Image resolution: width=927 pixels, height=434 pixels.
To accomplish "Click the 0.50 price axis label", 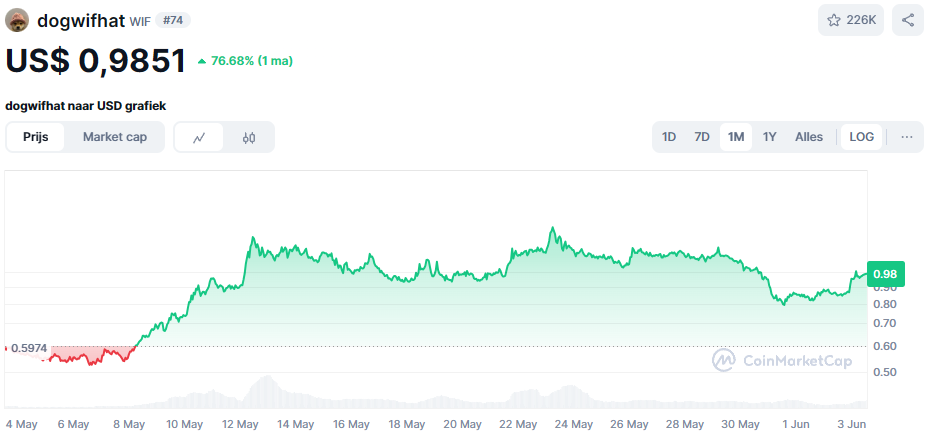I will [x=885, y=371].
